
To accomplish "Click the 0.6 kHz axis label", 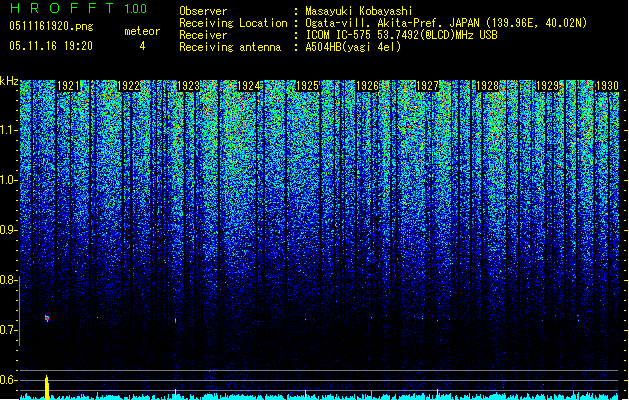I will click(9, 380).
